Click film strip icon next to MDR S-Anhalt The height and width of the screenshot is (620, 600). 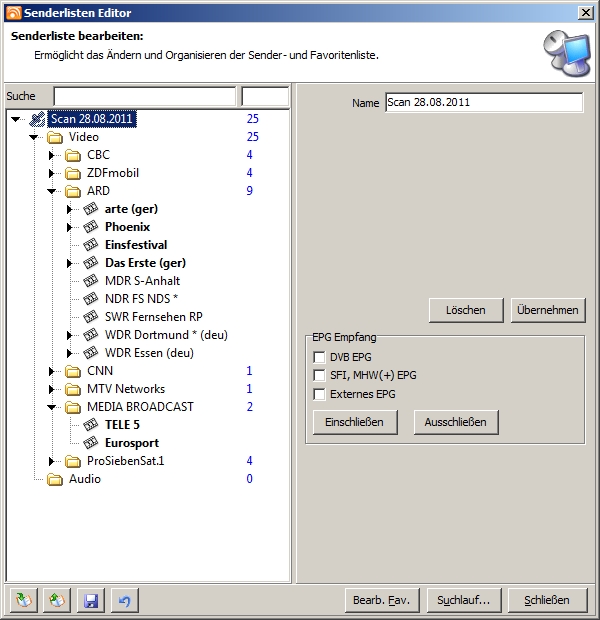pyautogui.click(x=91, y=280)
